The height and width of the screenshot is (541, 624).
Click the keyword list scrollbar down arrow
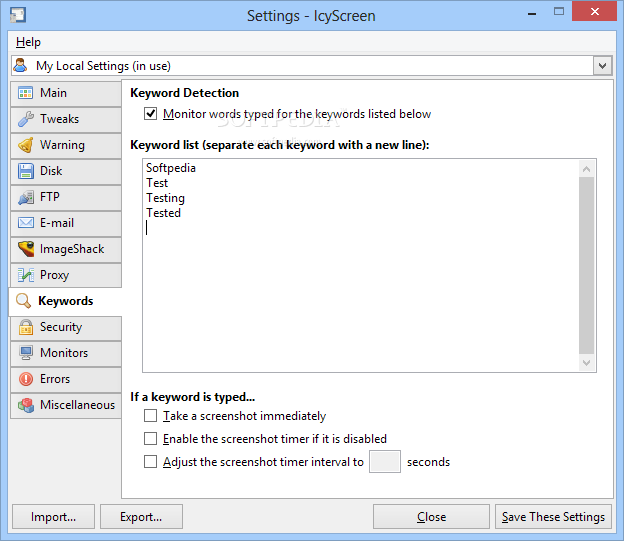586,363
